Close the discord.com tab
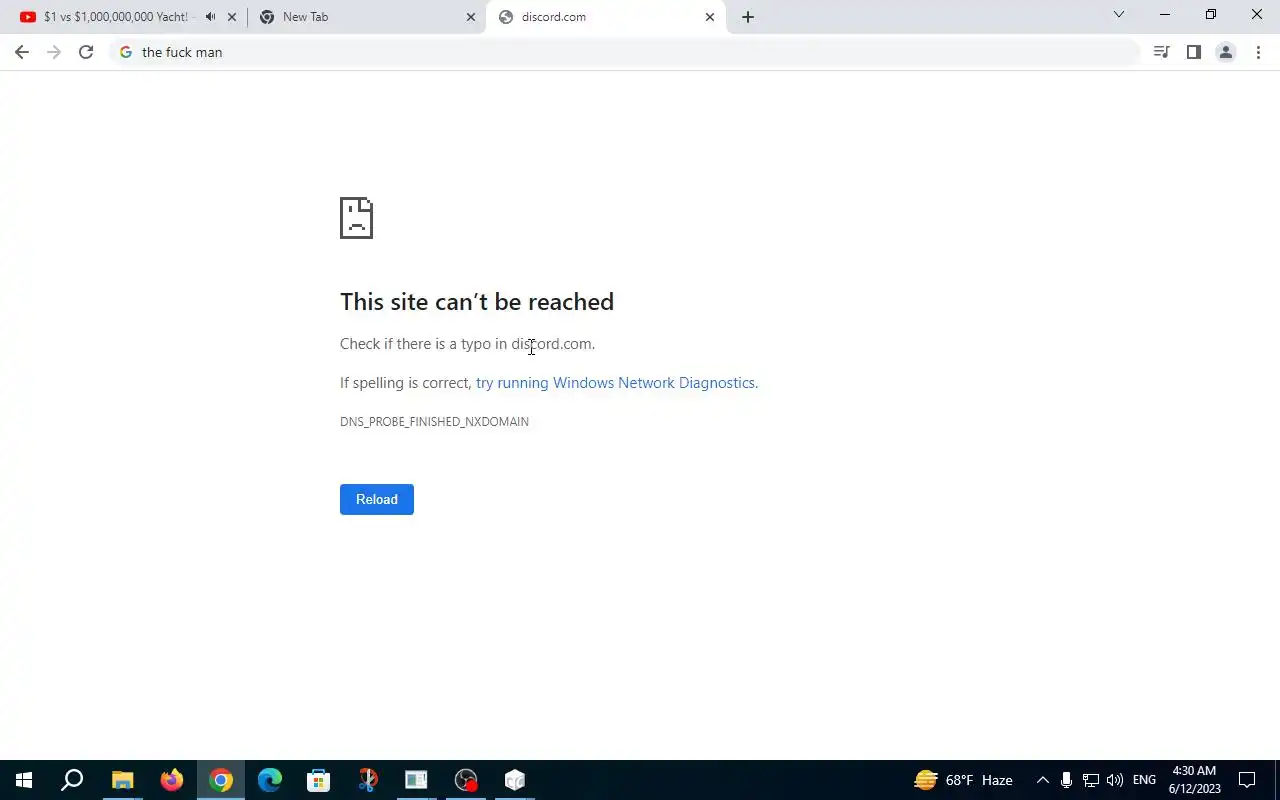This screenshot has height=800, width=1280. [710, 17]
